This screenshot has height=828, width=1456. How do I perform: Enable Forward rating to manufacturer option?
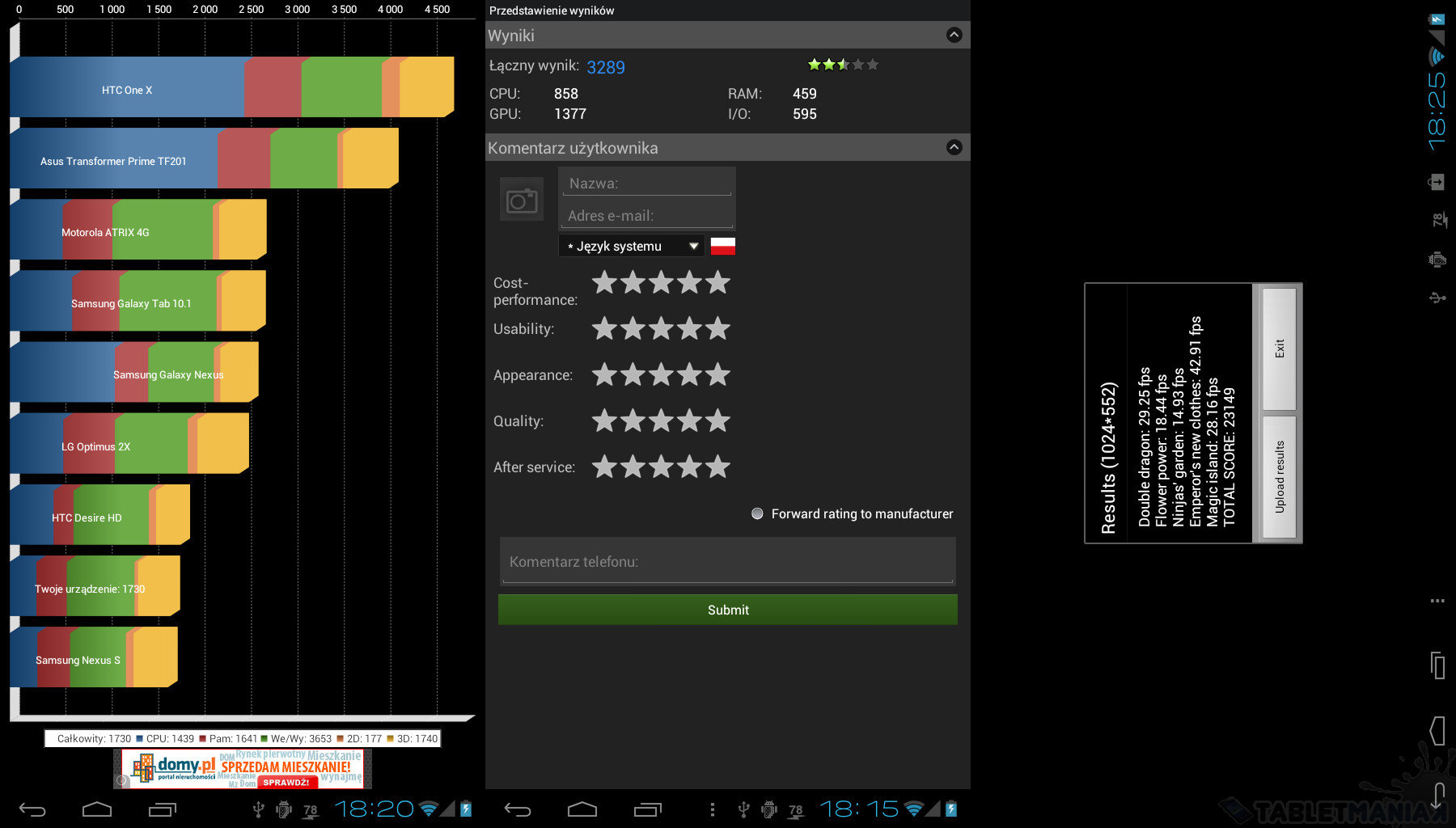[x=757, y=513]
